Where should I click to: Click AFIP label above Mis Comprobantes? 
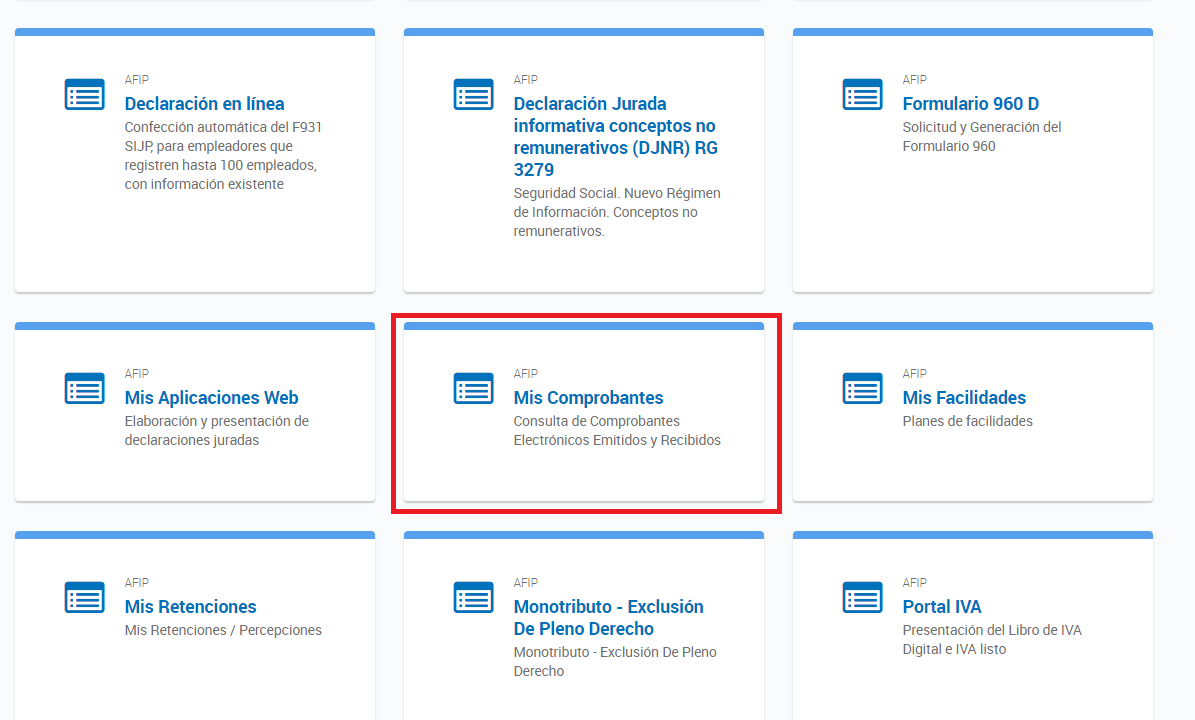pyautogui.click(x=525, y=373)
